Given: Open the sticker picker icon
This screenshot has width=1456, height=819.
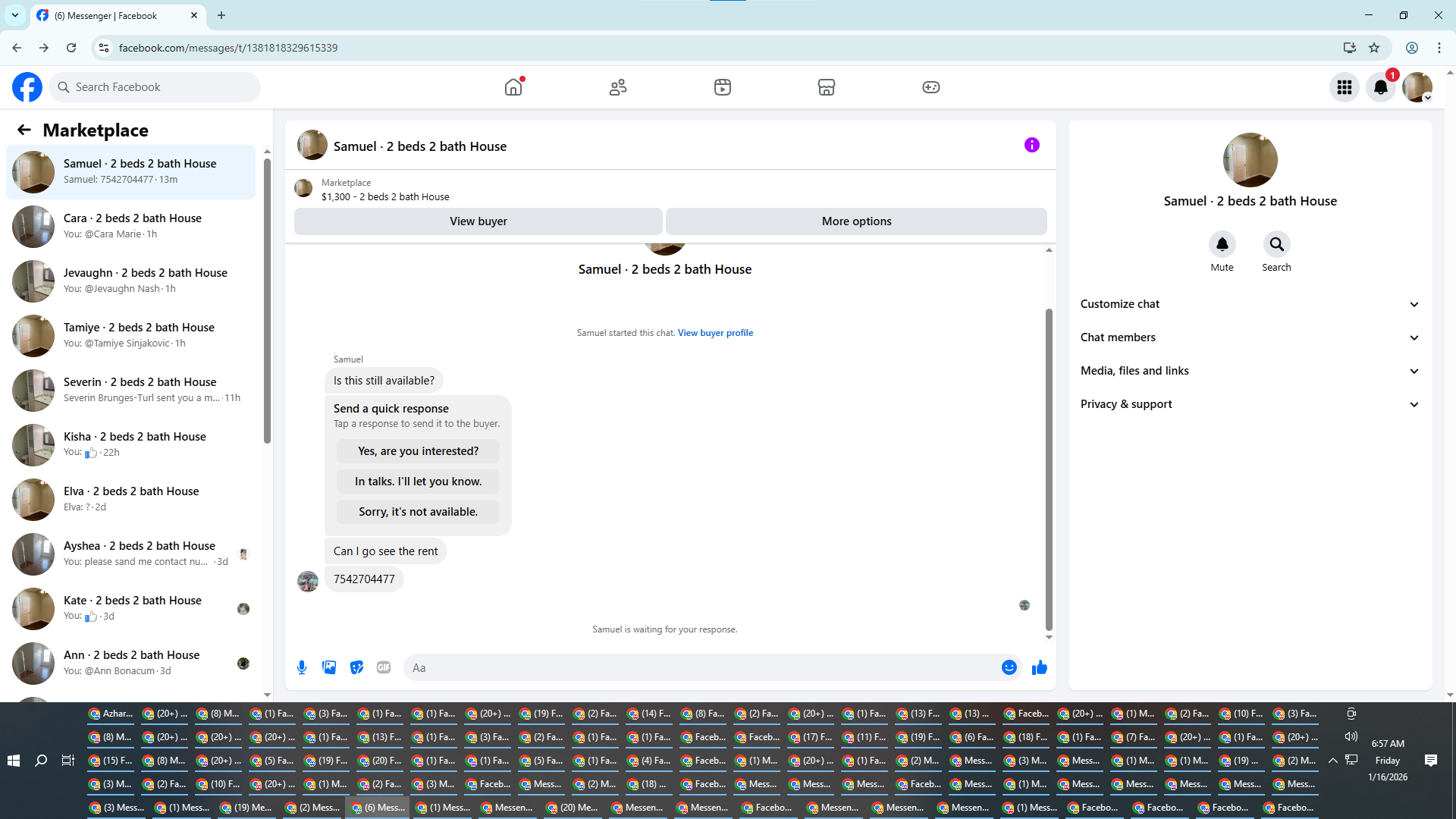Looking at the screenshot, I should pos(356,667).
